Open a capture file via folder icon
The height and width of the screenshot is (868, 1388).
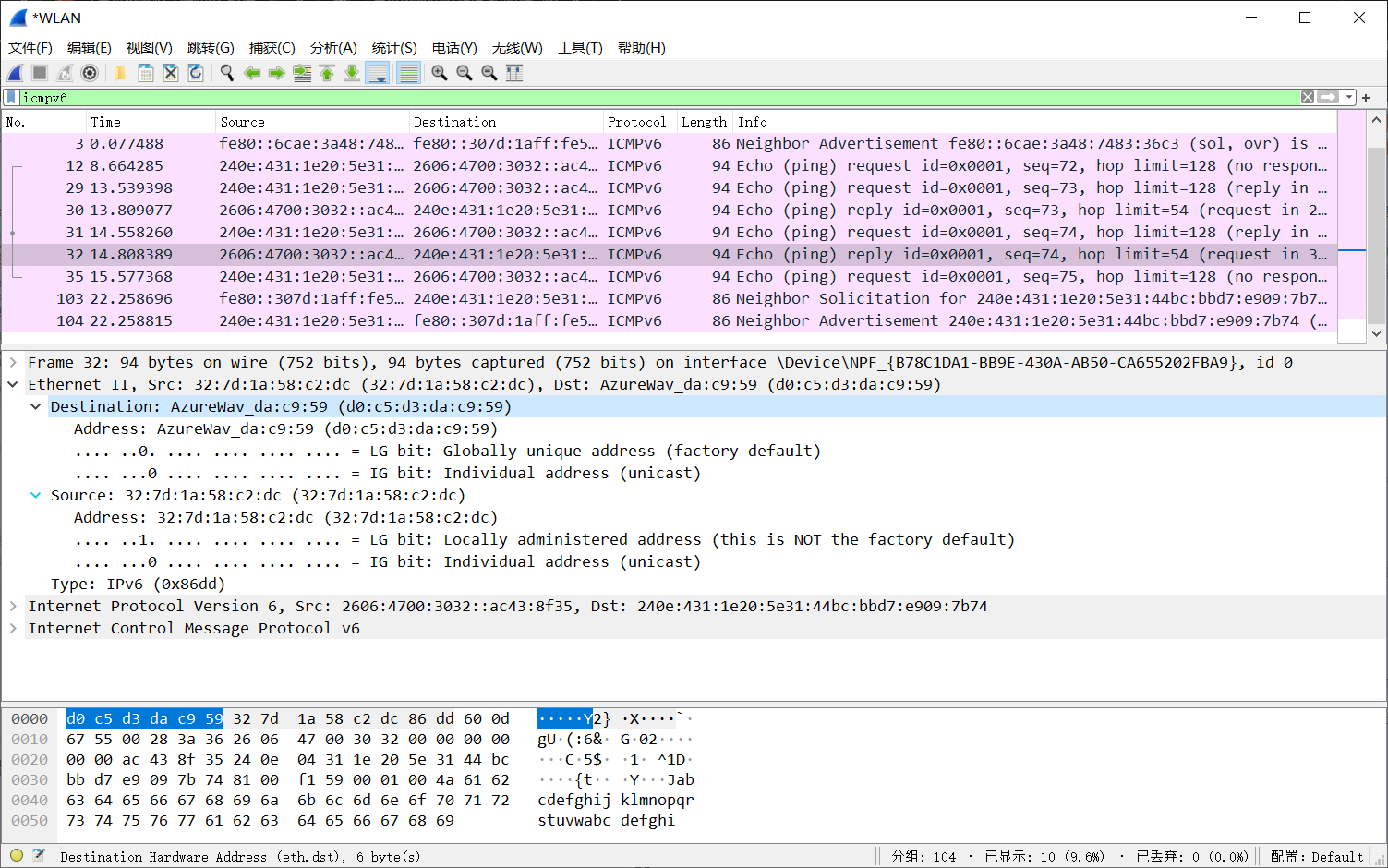(120, 73)
